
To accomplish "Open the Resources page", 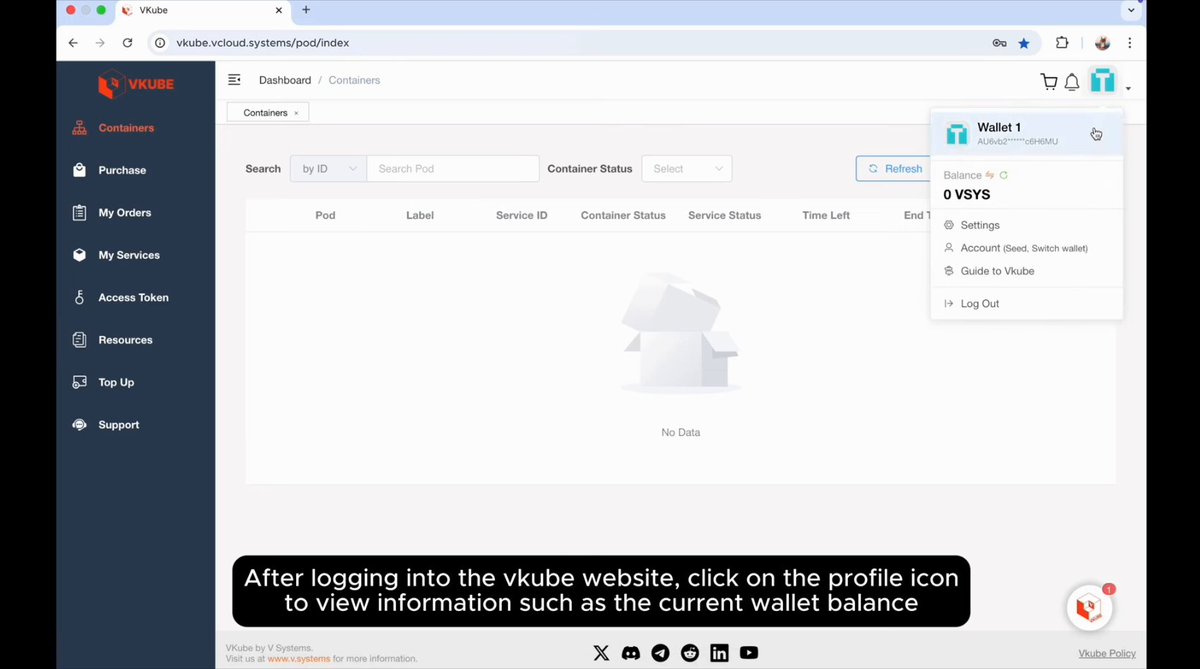I will [x=125, y=340].
